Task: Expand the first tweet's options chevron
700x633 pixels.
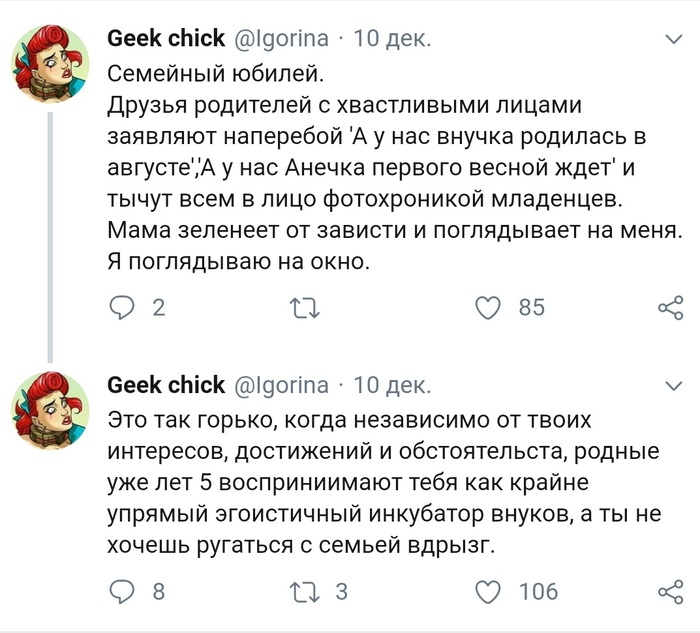Action: pyautogui.click(x=674, y=41)
